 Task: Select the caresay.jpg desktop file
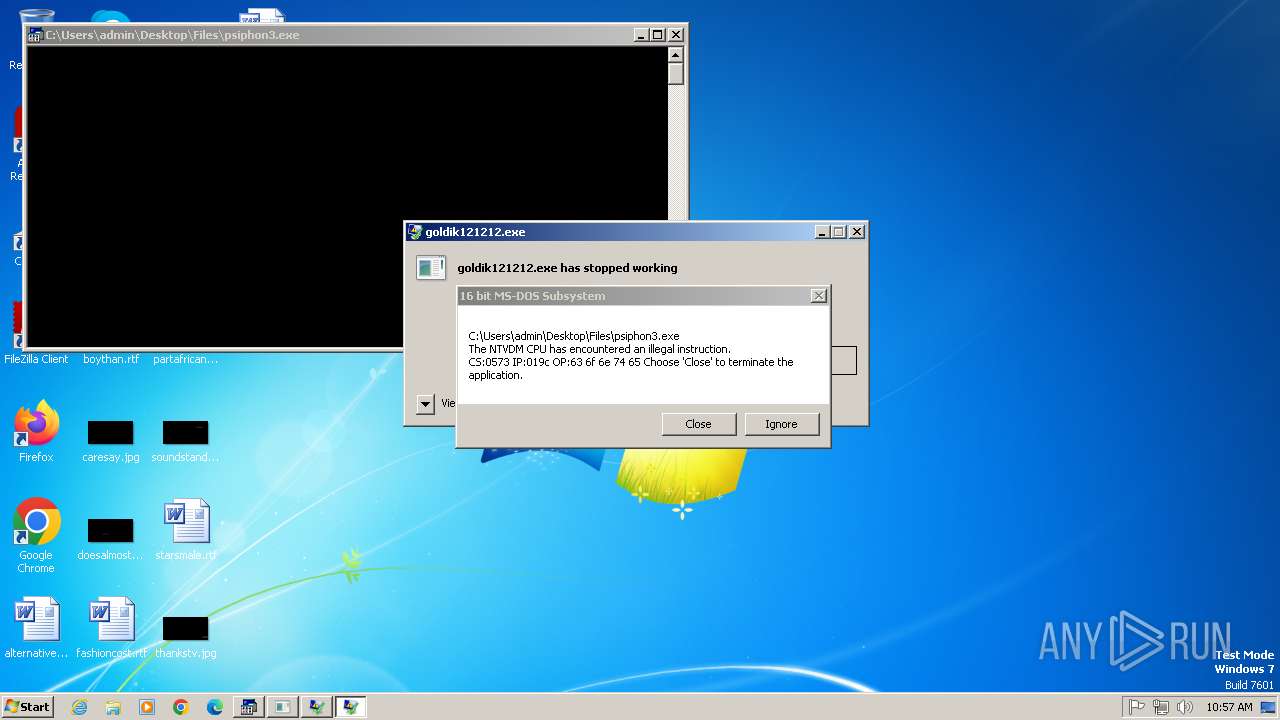click(x=110, y=440)
